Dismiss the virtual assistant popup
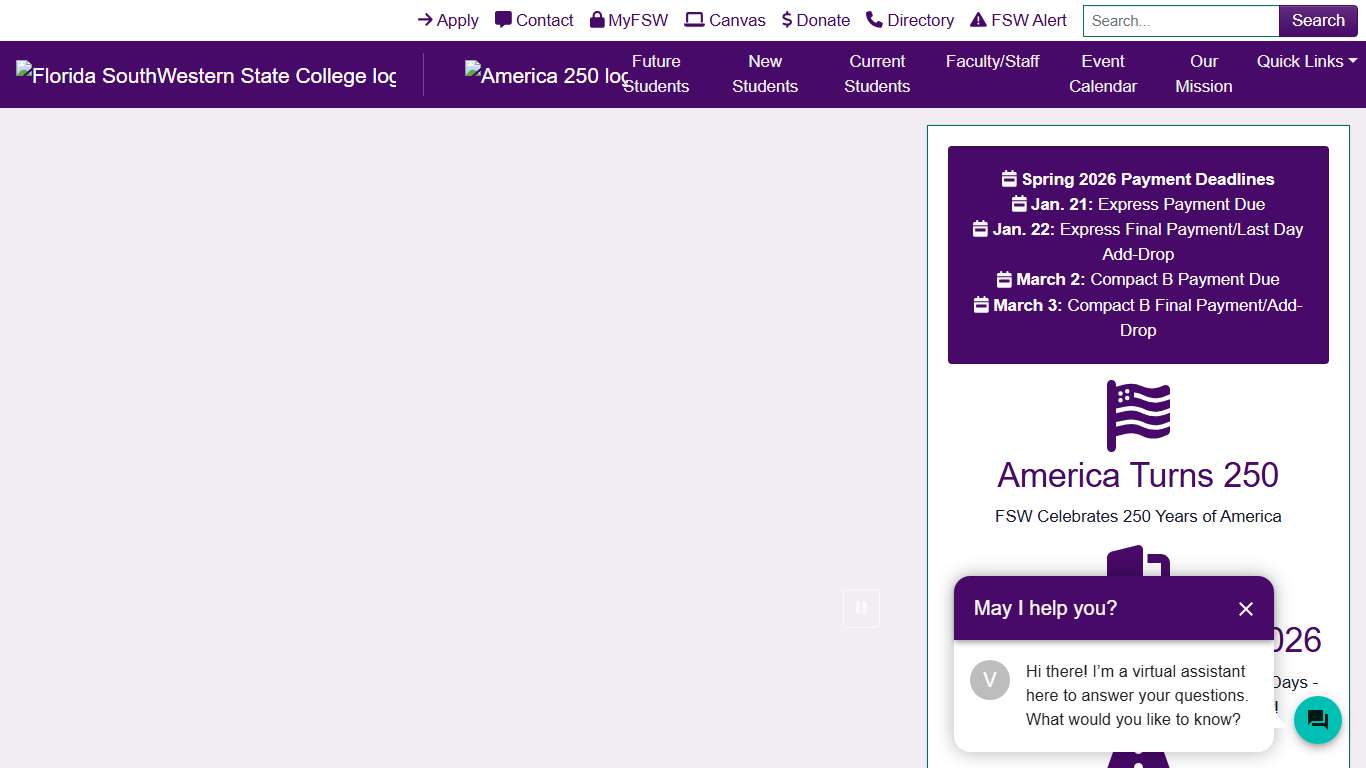This screenshot has height=768, width=1366. click(1245, 609)
